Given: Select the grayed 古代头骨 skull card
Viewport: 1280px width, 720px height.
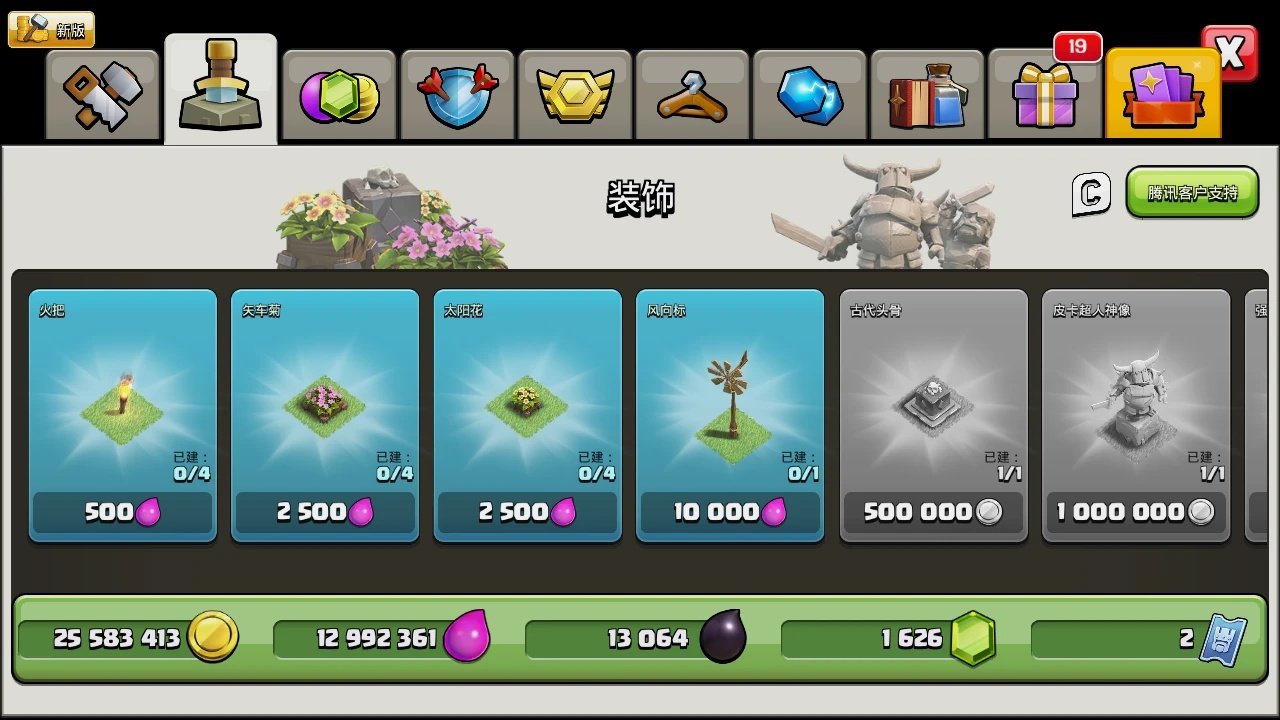Looking at the screenshot, I should pos(933,416).
